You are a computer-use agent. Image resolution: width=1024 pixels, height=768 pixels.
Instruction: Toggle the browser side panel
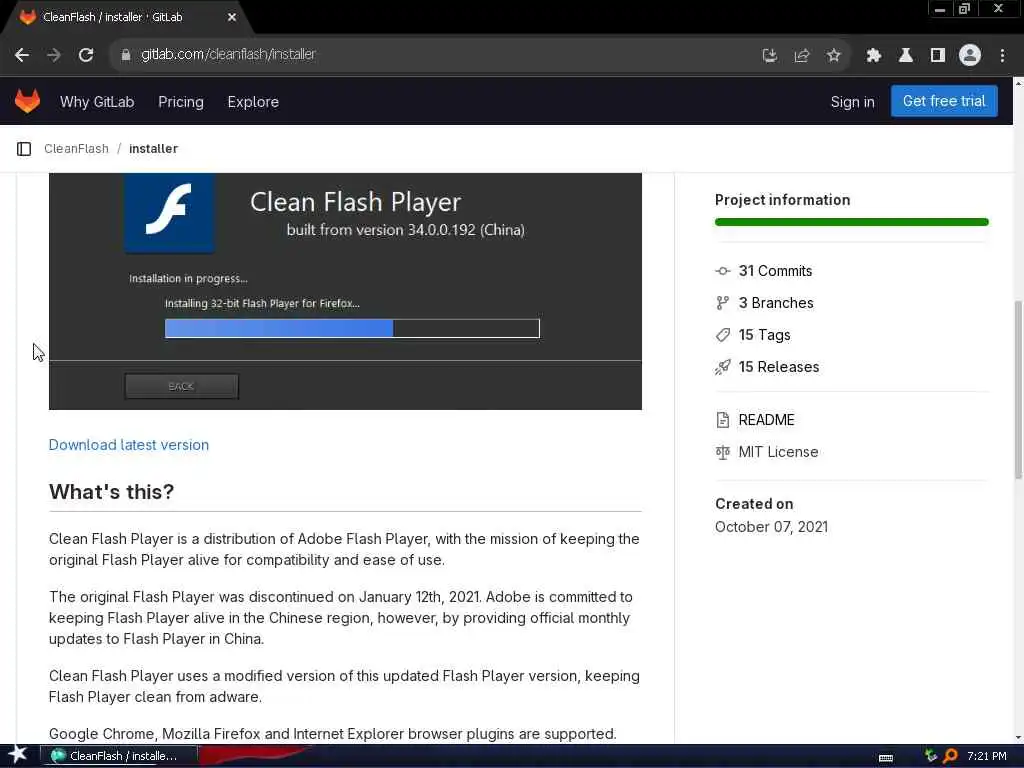point(938,56)
